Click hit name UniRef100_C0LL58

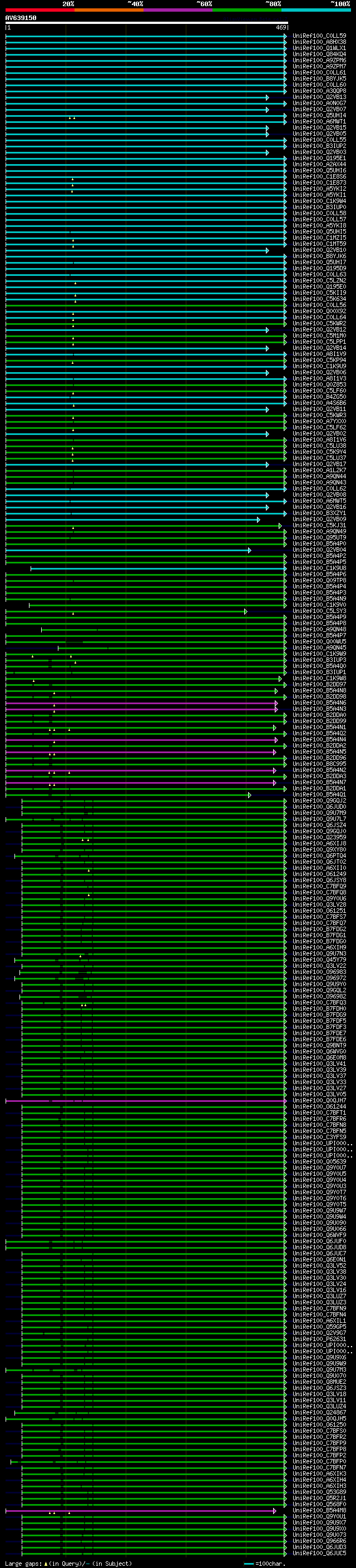(x=319, y=213)
